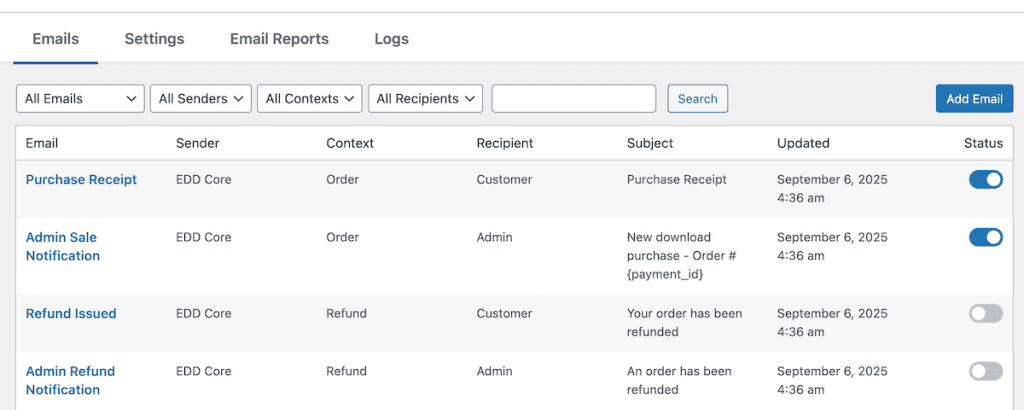
Task: Click the Email column header
Action: click(x=42, y=143)
